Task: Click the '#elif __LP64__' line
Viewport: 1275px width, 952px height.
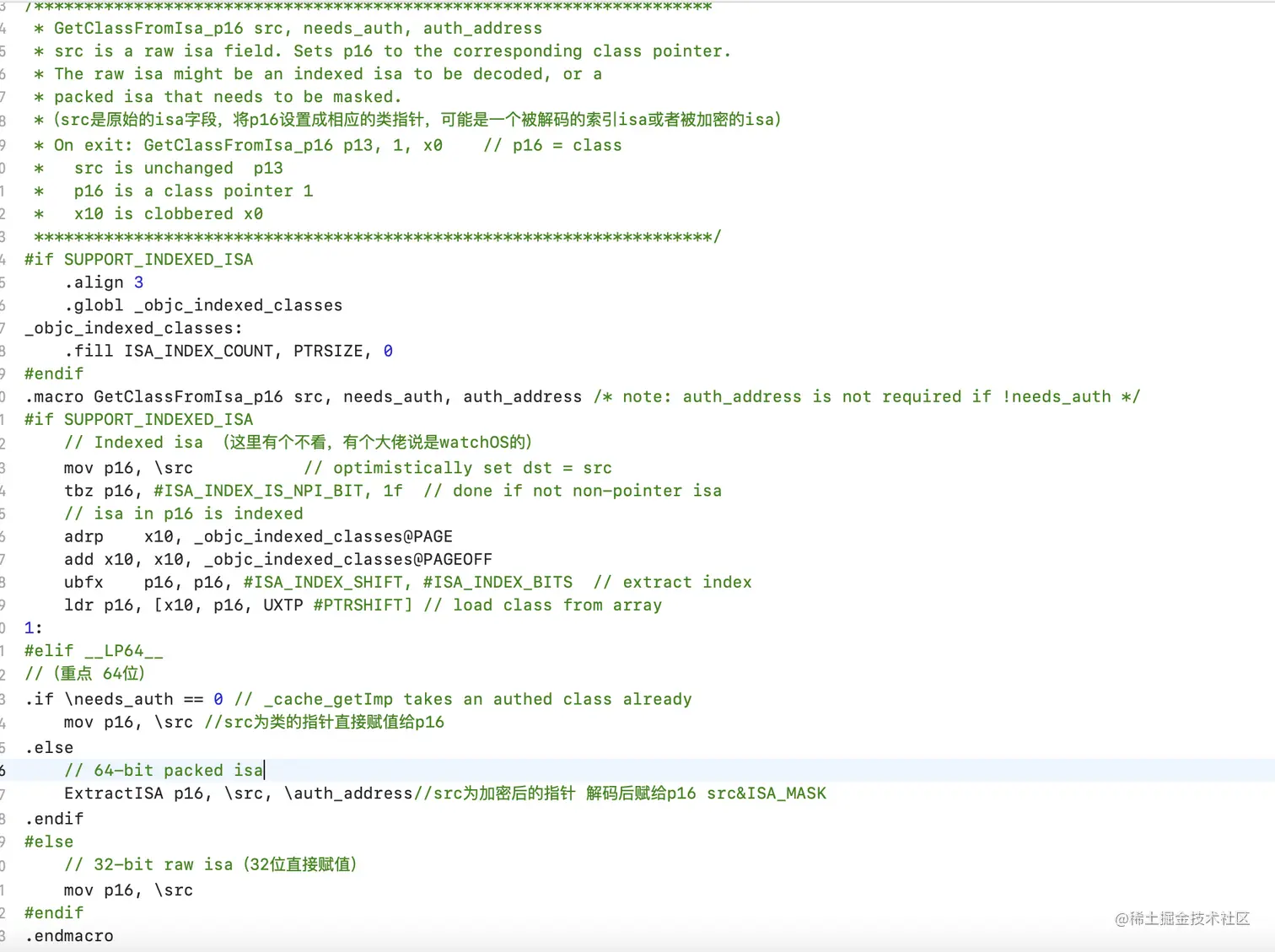Action: point(94,651)
